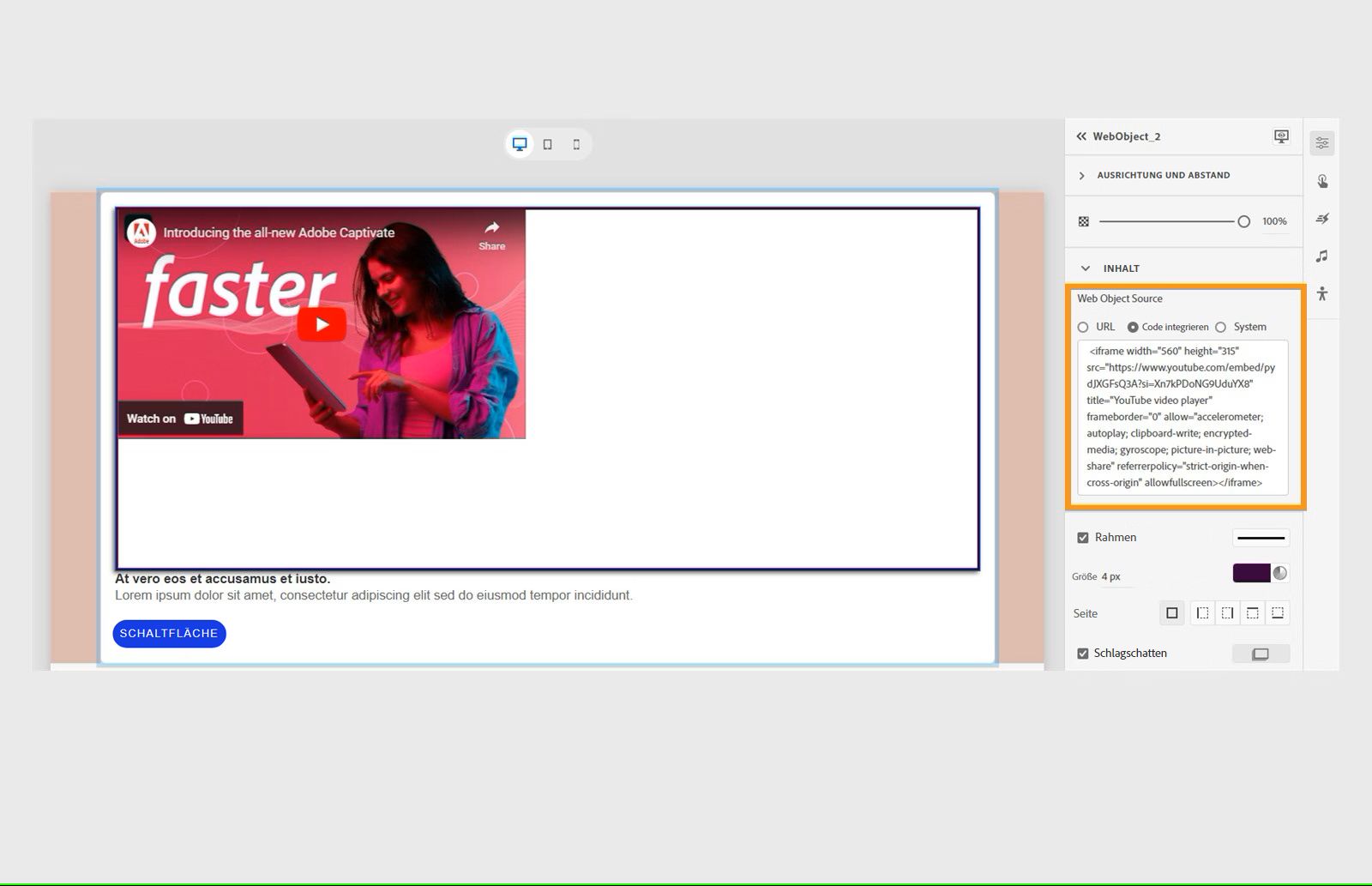Open the purple border color swatch
Image resolution: width=1372 pixels, height=886 pixels.
[1253, 572]
